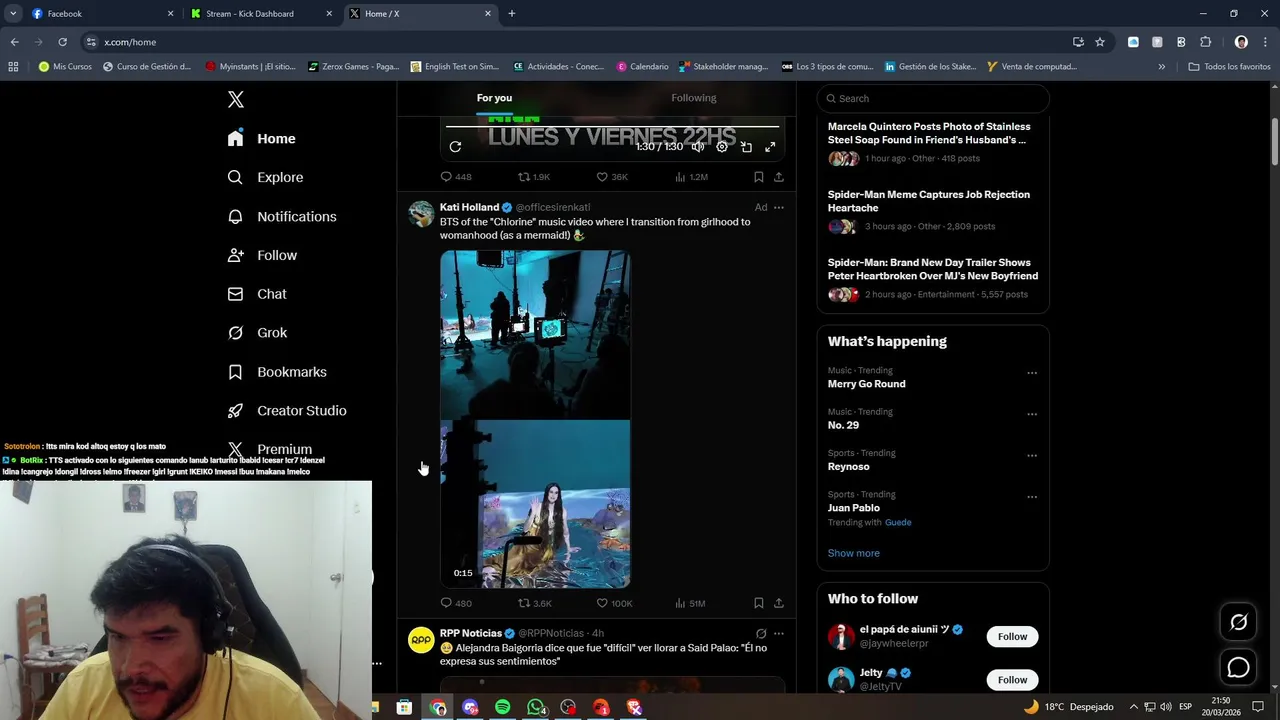Viewport: 1280px width, 720px height.
Task: Expand hidden bookmarks chevron
Action: (1162, 67)
